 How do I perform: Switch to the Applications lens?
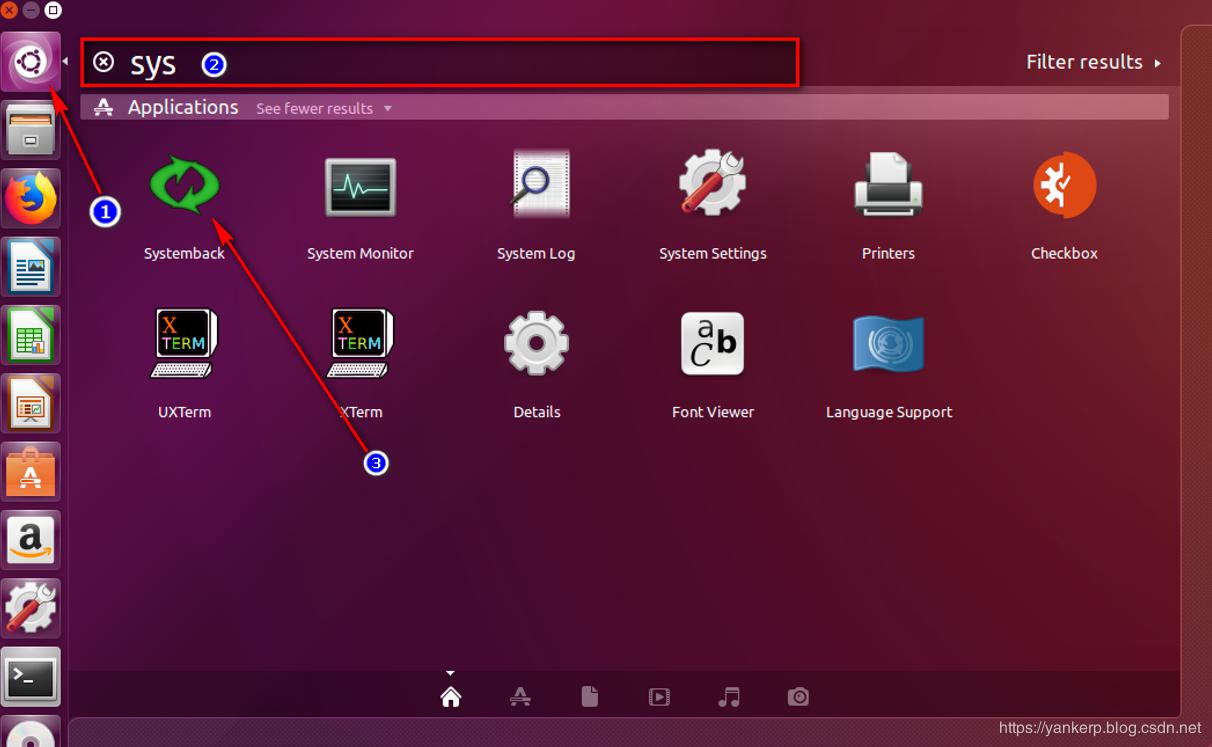[520, 697]
